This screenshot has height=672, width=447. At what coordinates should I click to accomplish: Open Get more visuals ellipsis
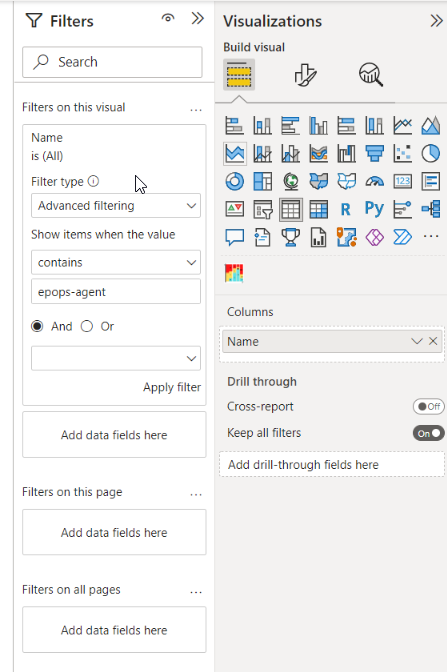tap(431, 236)
